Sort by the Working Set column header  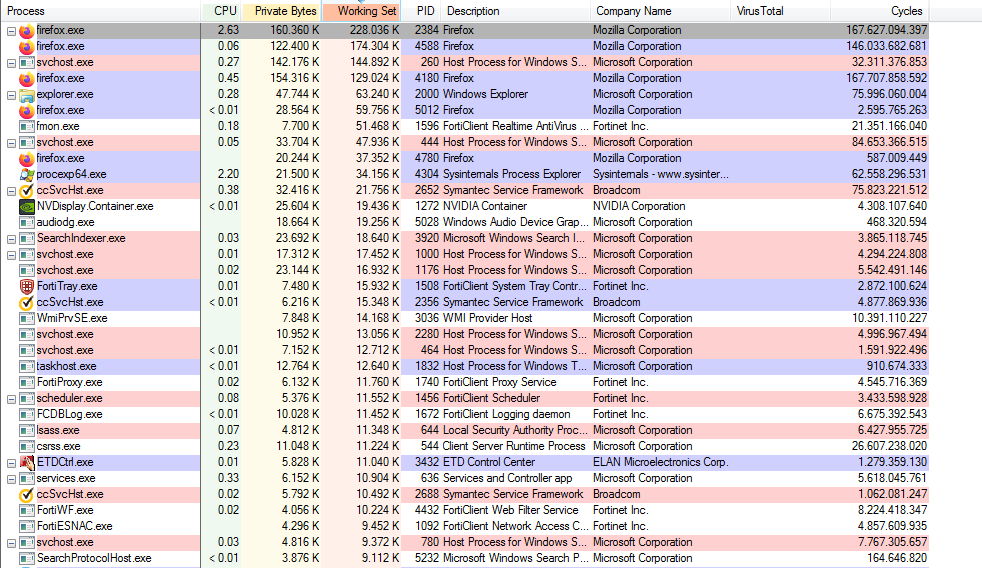(x=361, y=11)
